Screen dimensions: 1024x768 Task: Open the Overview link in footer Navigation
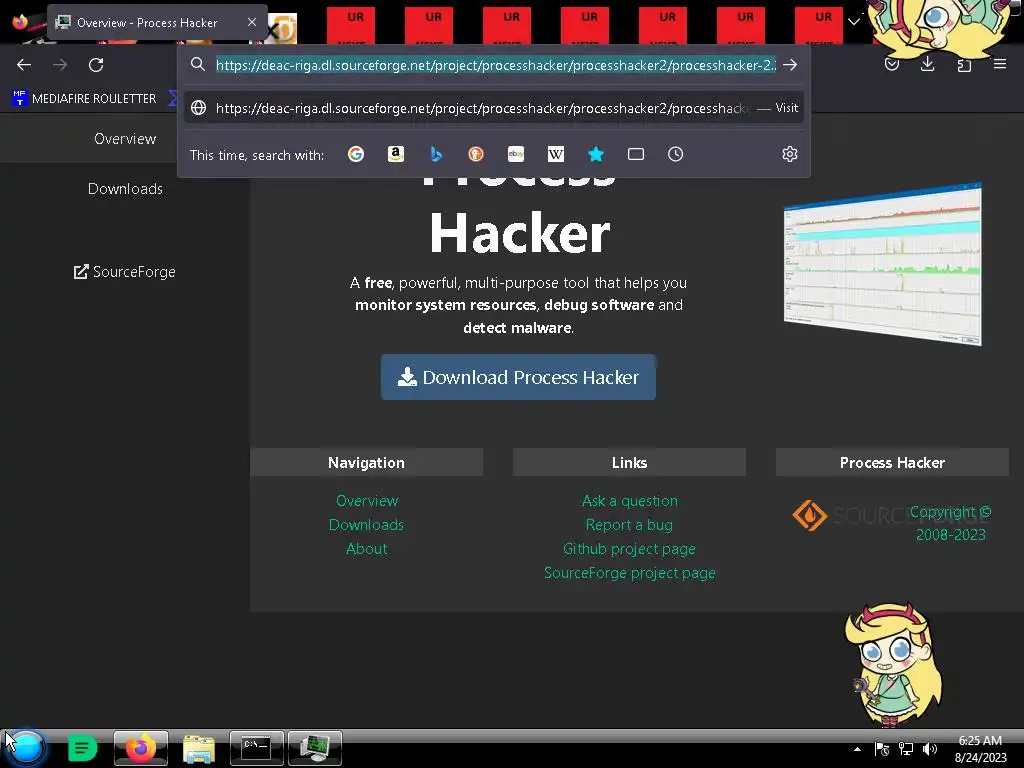coord(366,501)
